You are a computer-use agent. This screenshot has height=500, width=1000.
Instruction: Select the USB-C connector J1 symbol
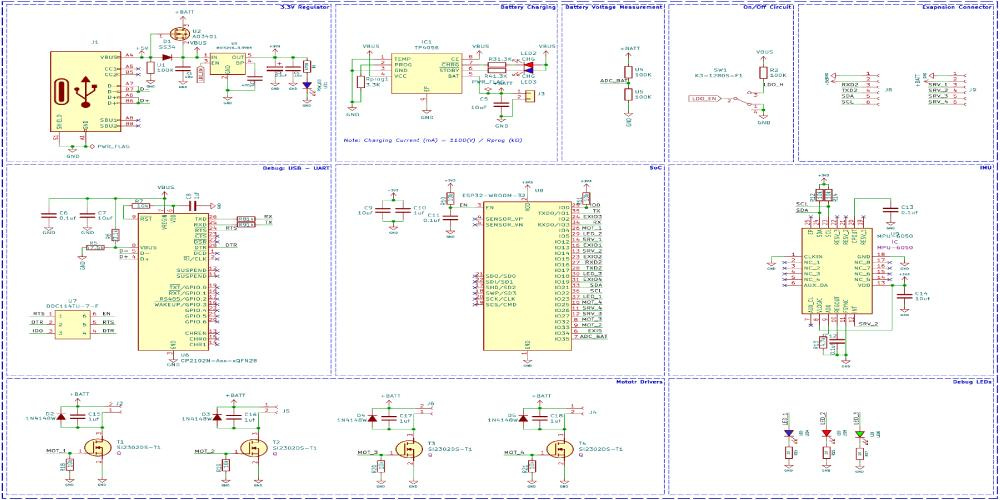85,92
